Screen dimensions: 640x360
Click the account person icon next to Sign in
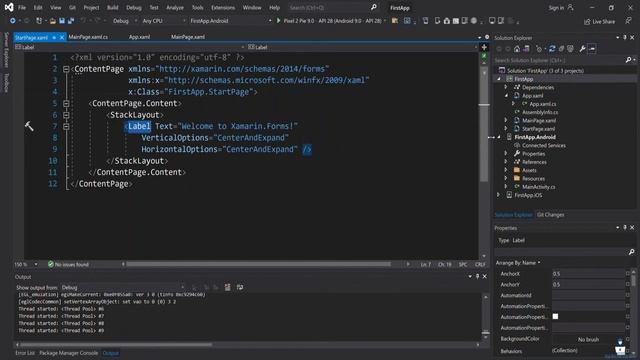[571, 7]
